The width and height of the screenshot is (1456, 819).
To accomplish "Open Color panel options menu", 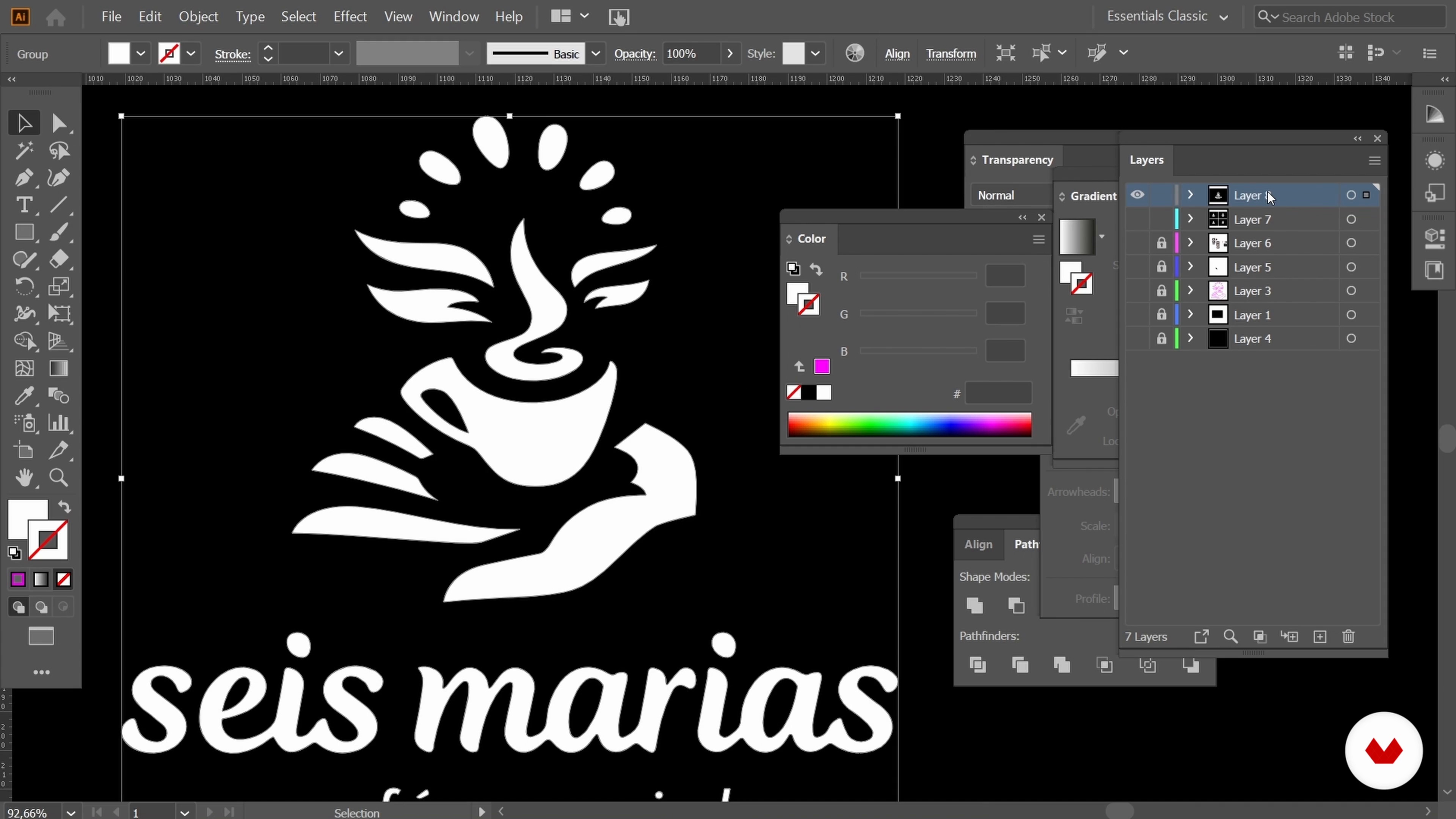I will (1038, 239).
